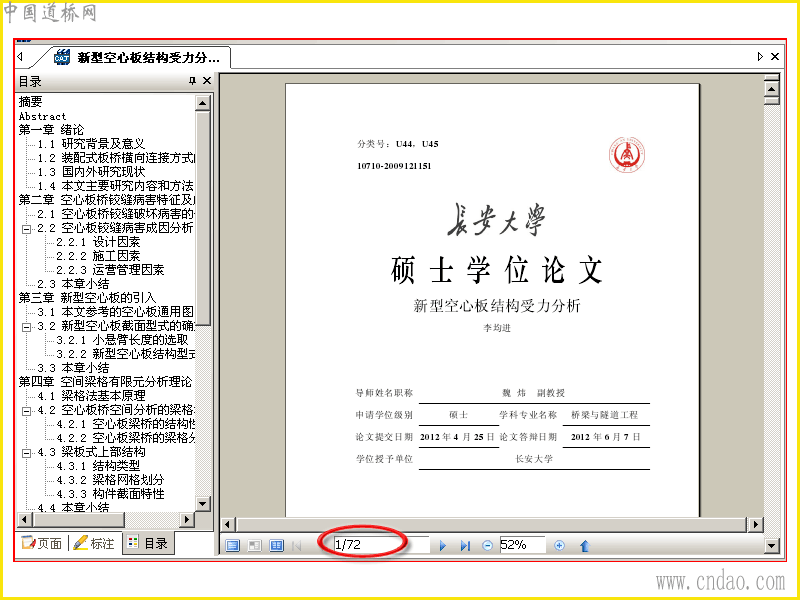The image size is (800, 600).
Task: Pin the 目录 panel with pushpin icon
Action: [x=192, y=81]
